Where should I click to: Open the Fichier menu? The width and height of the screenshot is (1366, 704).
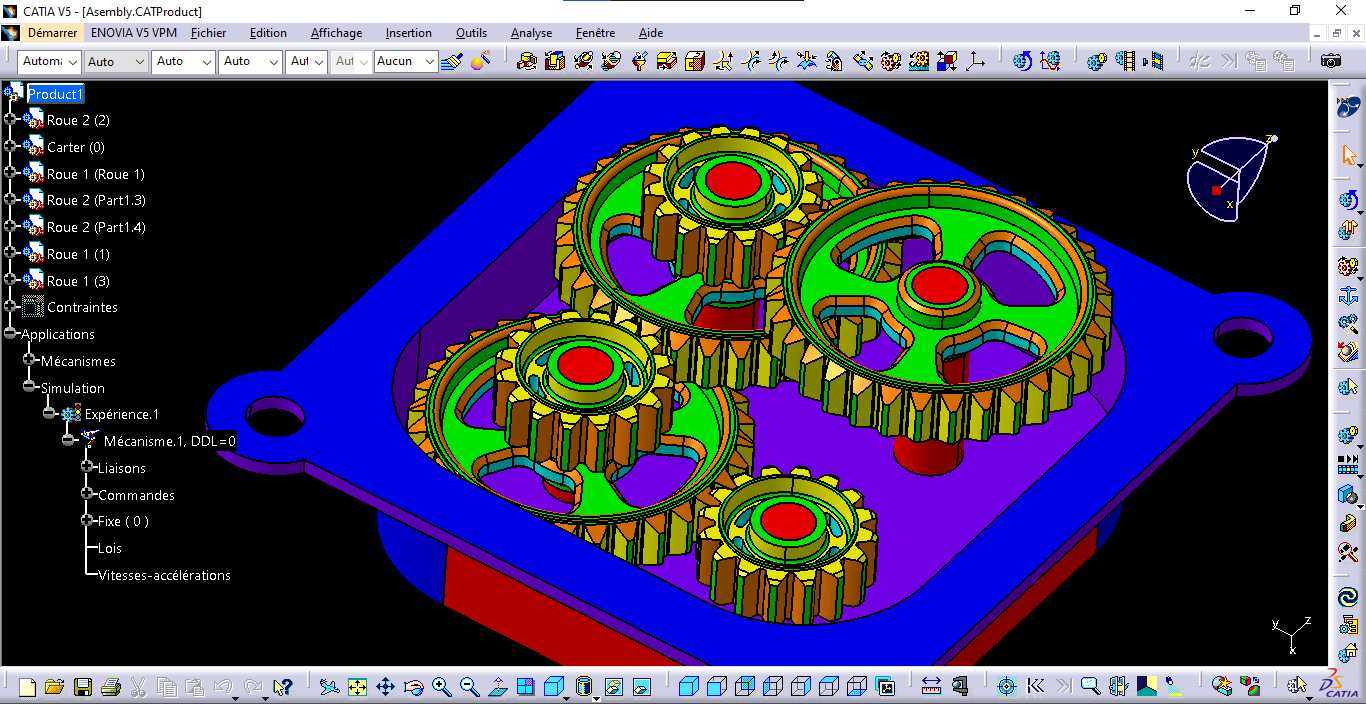(208, 33)
